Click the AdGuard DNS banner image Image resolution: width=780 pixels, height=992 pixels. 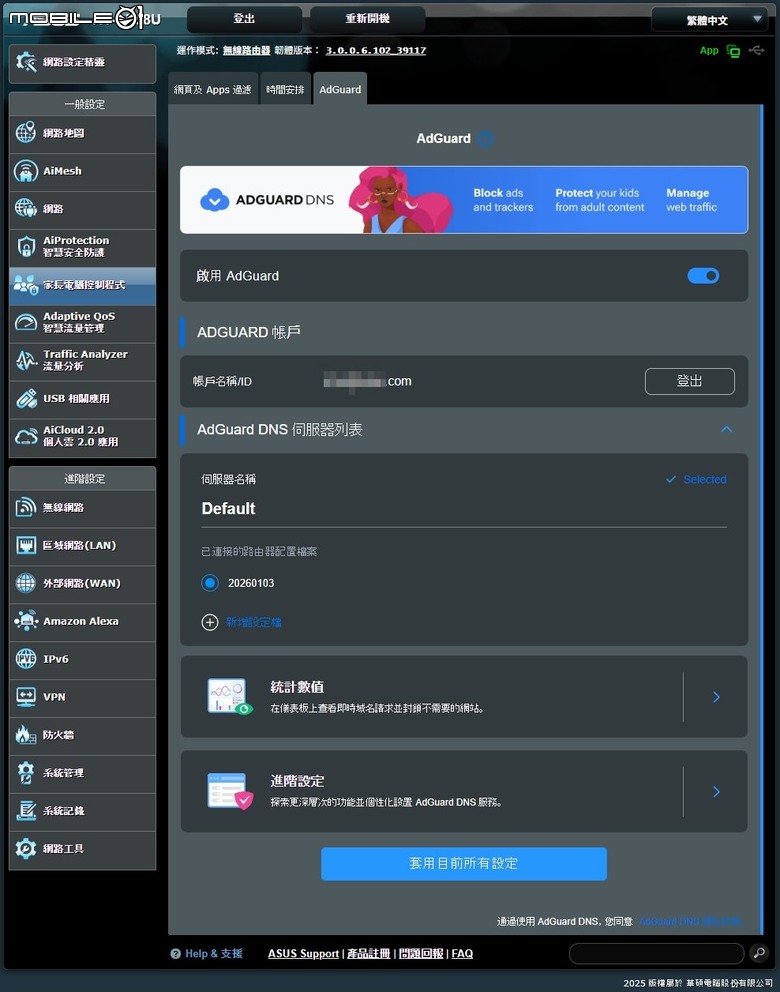point(464,200)
